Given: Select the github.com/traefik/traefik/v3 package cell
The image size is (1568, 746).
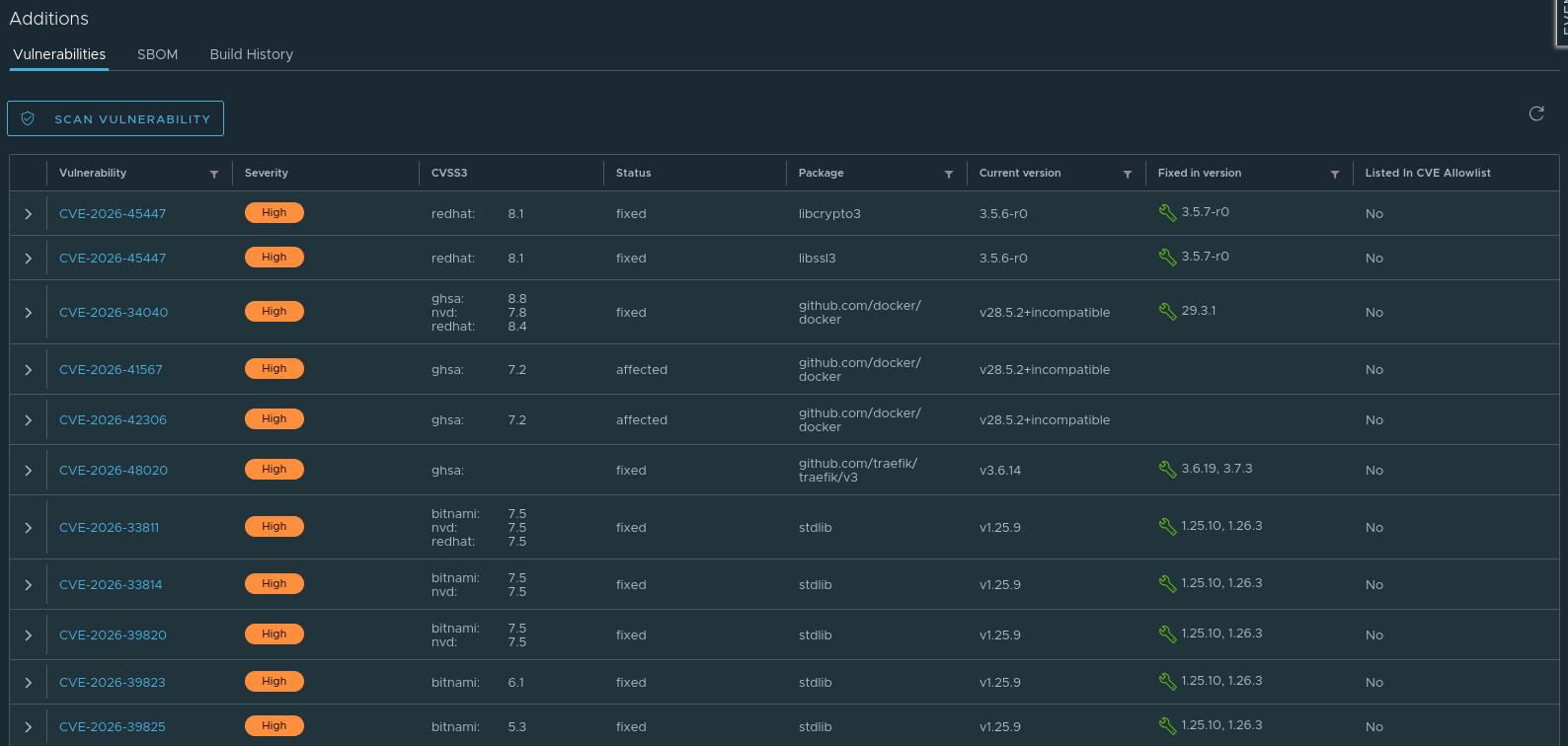Looking at the screenshot, I should tap(858, 470).
